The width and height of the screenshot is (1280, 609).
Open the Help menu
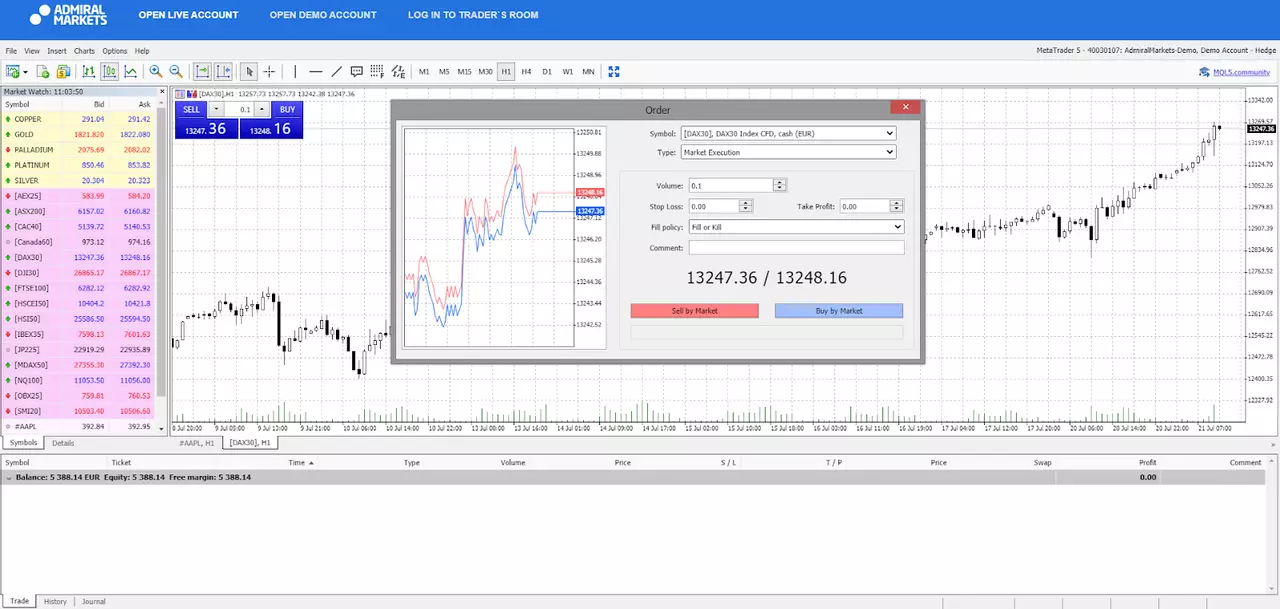[142, 51]
